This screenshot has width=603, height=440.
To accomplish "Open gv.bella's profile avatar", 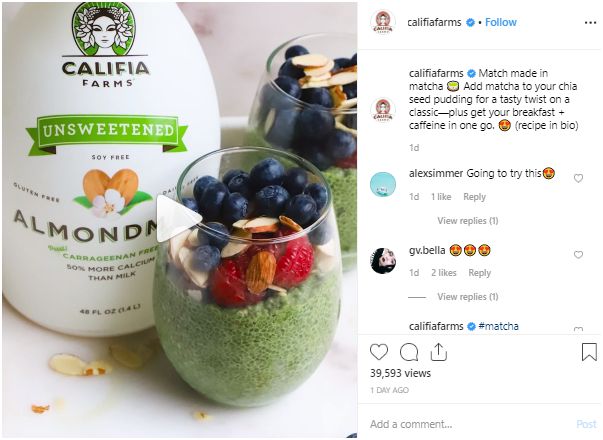I will pos(383,260).
